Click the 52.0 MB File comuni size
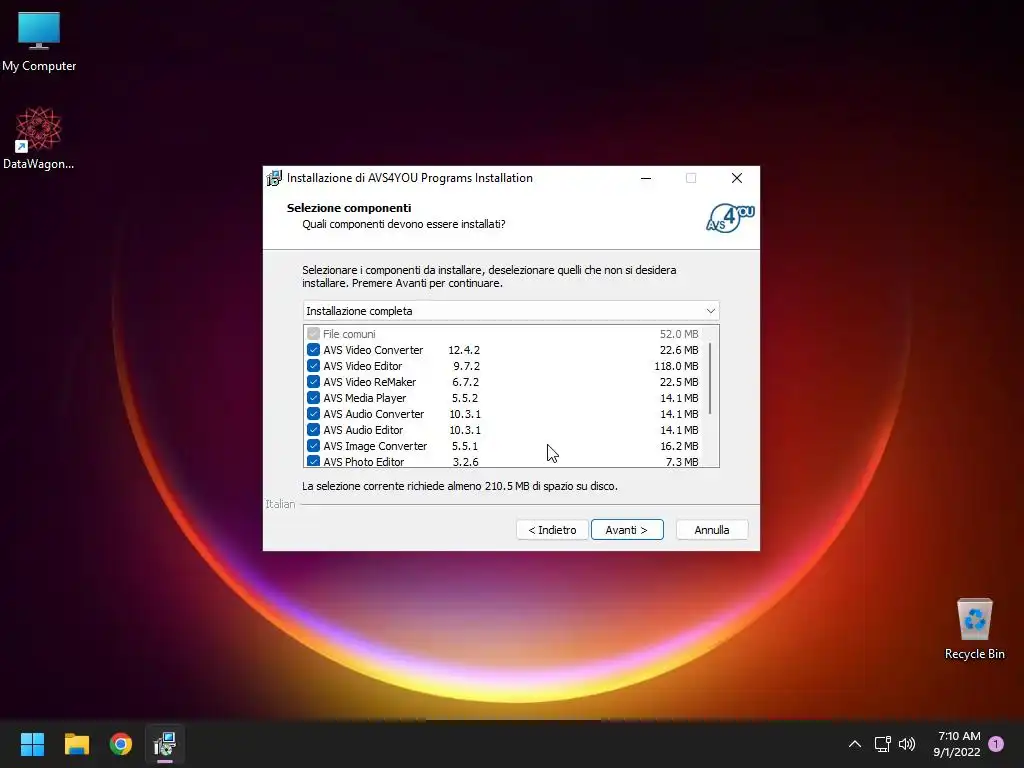The image size is (1024, 768). [x=679, y=334]
